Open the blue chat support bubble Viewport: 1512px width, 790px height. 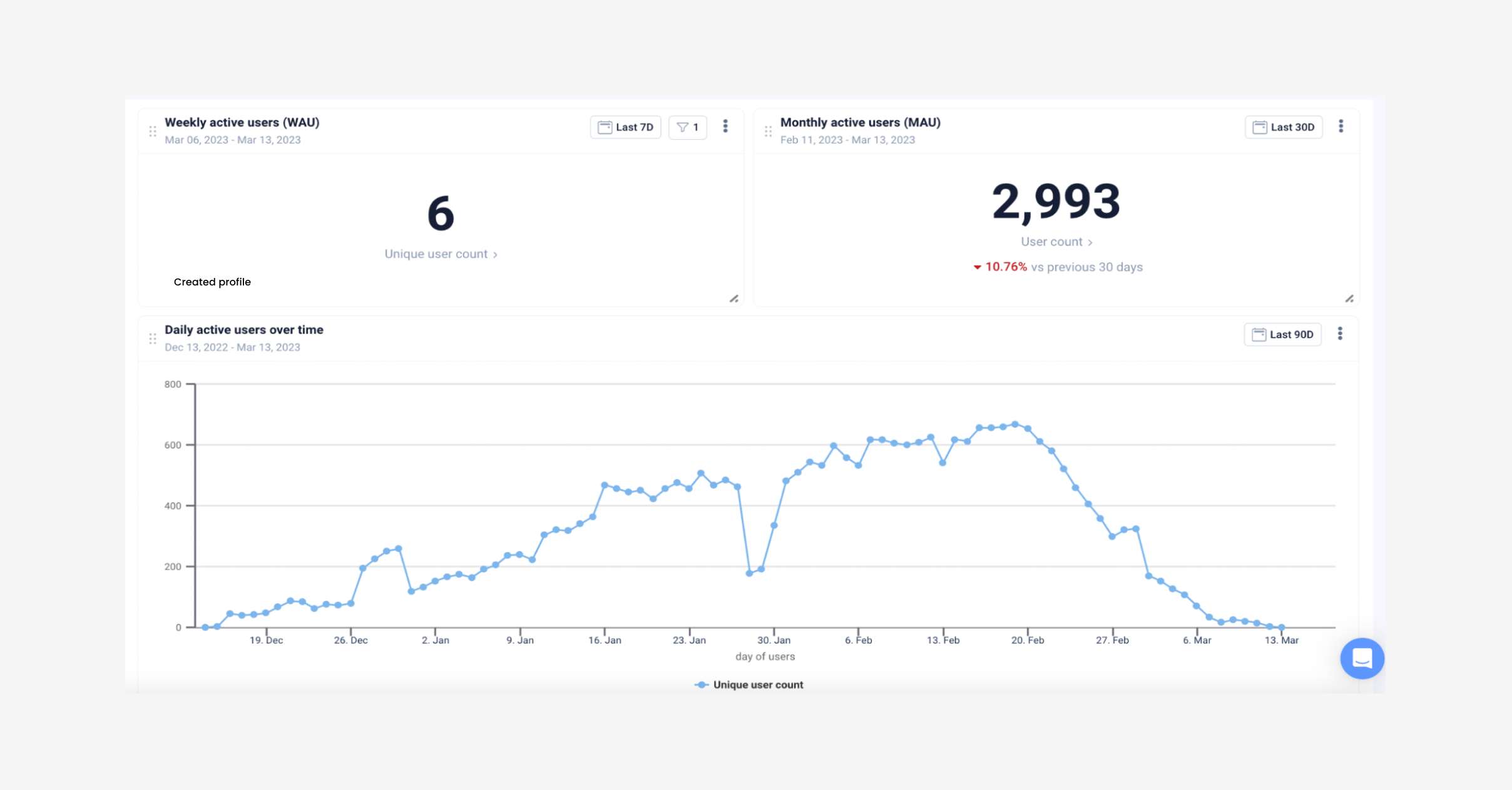1362,658
